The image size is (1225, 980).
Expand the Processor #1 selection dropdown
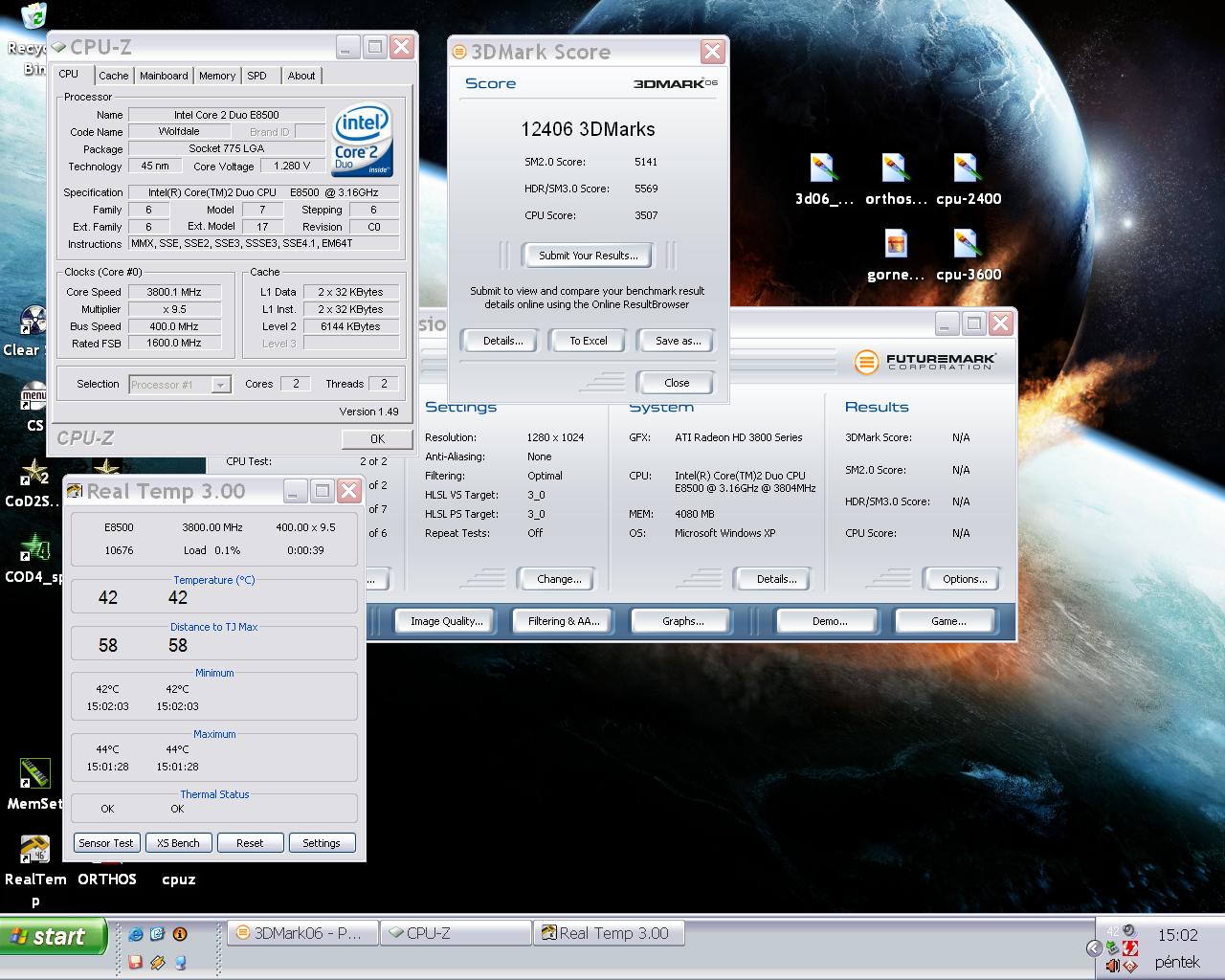click(220, 385)
